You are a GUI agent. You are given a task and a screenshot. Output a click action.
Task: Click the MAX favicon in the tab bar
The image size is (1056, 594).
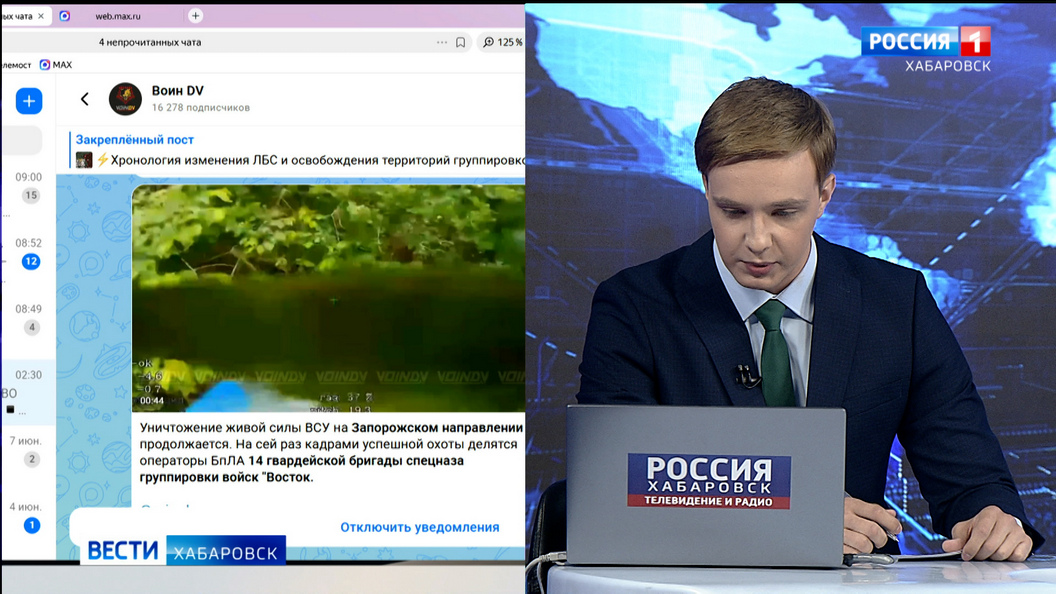65,15
